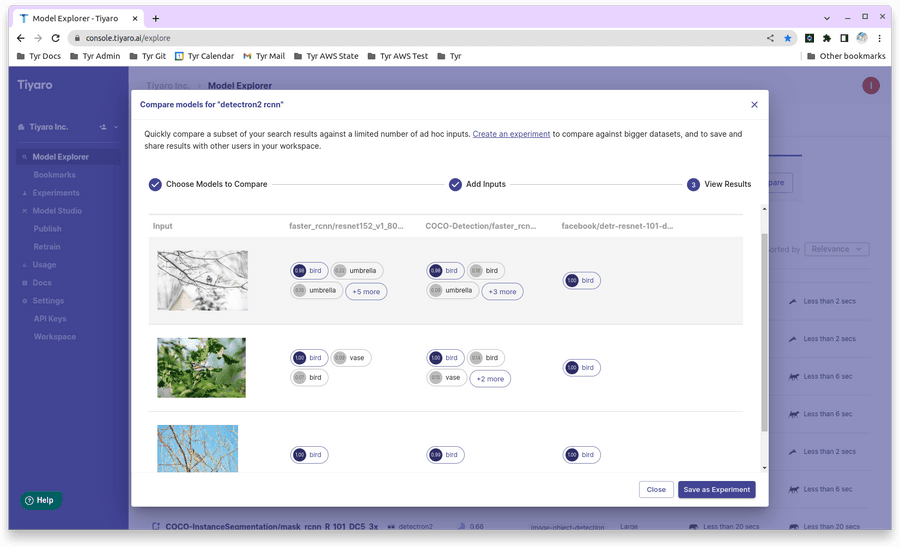Open the Create an experiment link
Viewport: 900px width, 547px height.
(x=511, y=134)
